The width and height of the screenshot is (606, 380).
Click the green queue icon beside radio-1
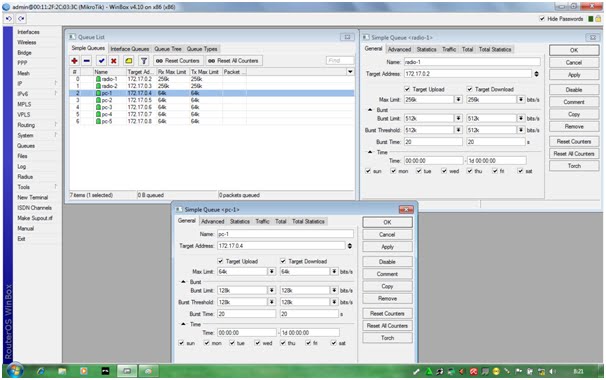pos(98,79)
